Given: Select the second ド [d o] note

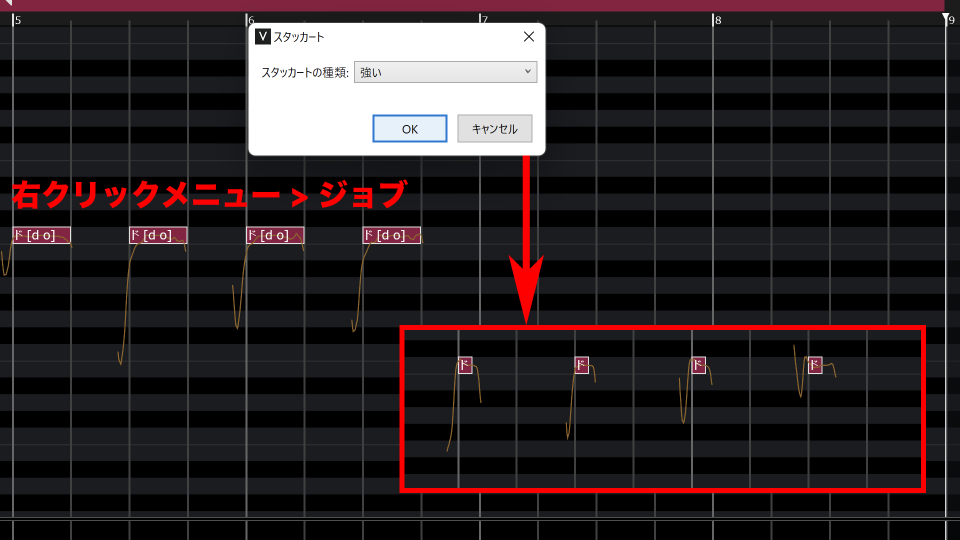Looking at the screenshot, I should click(x=157, y=236).
